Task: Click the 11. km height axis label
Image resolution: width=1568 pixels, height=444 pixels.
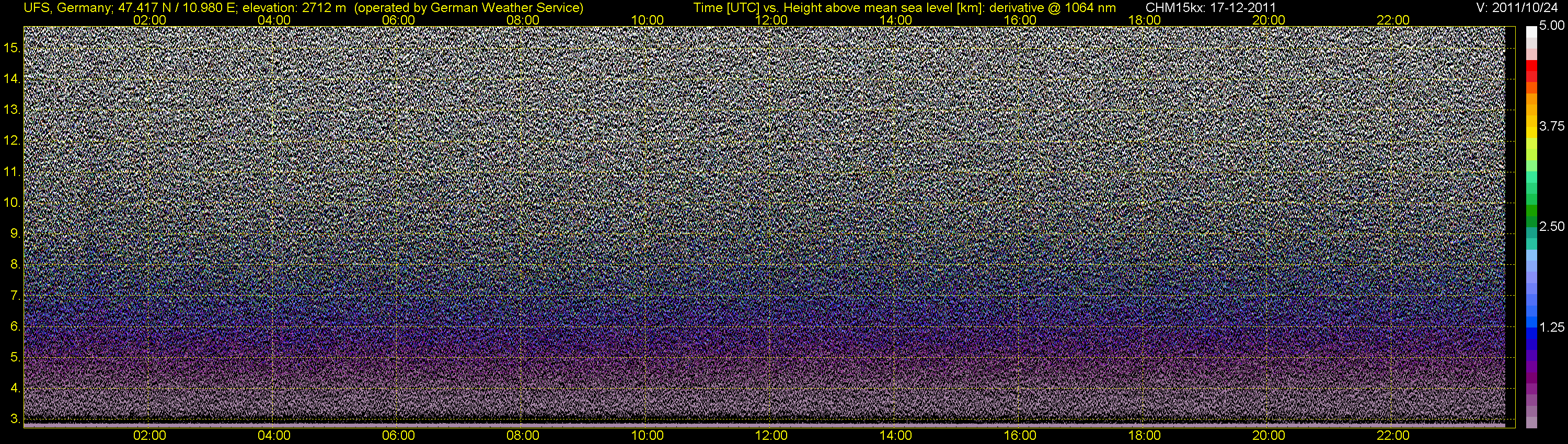Action: click(12, 172)
